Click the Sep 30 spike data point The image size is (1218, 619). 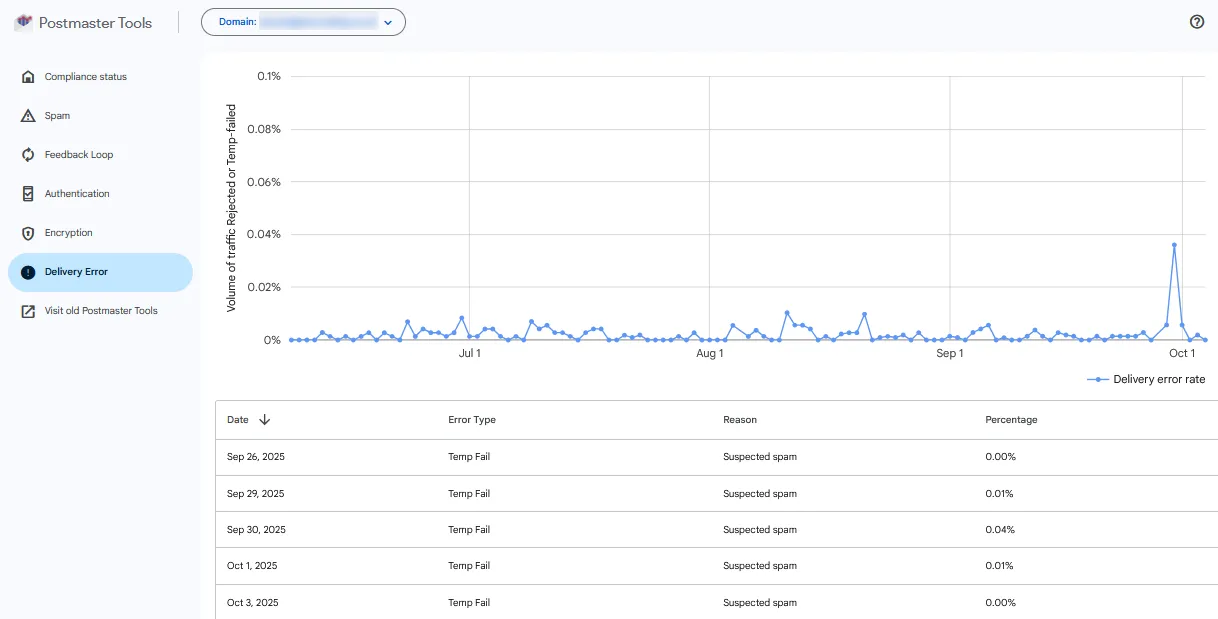coord(1174,245)
